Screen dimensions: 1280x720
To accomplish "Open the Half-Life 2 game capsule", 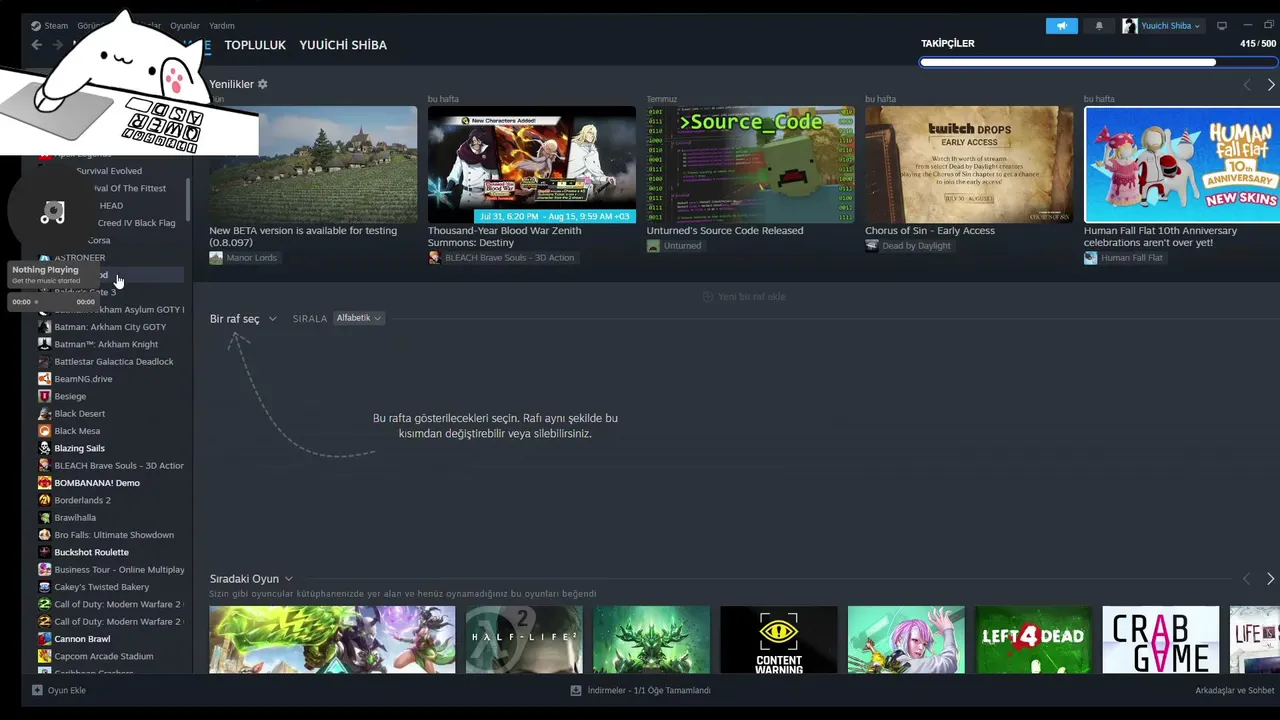I will tap(524, 639).
